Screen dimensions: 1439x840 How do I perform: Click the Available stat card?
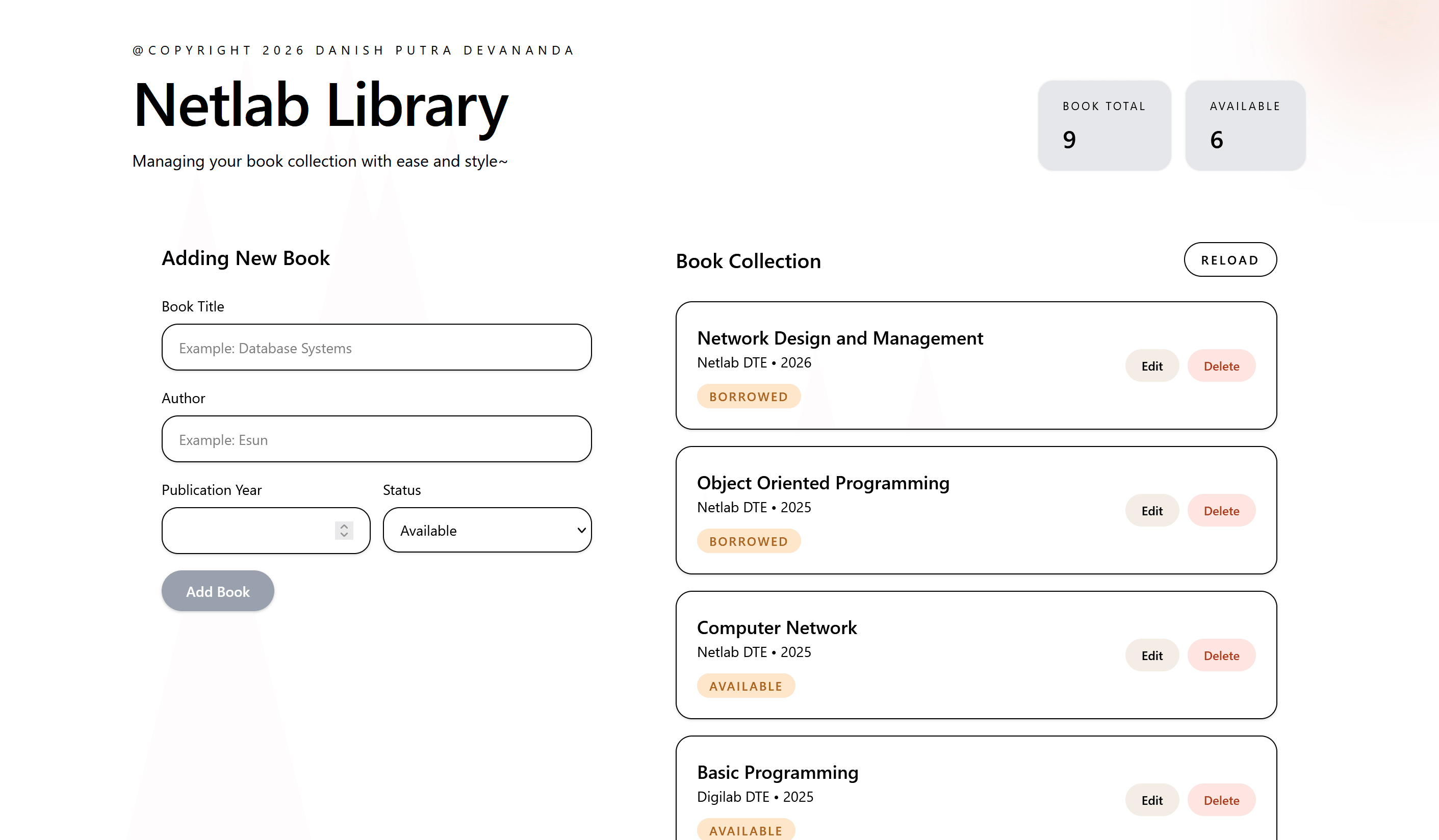[x=1245, y=125]
